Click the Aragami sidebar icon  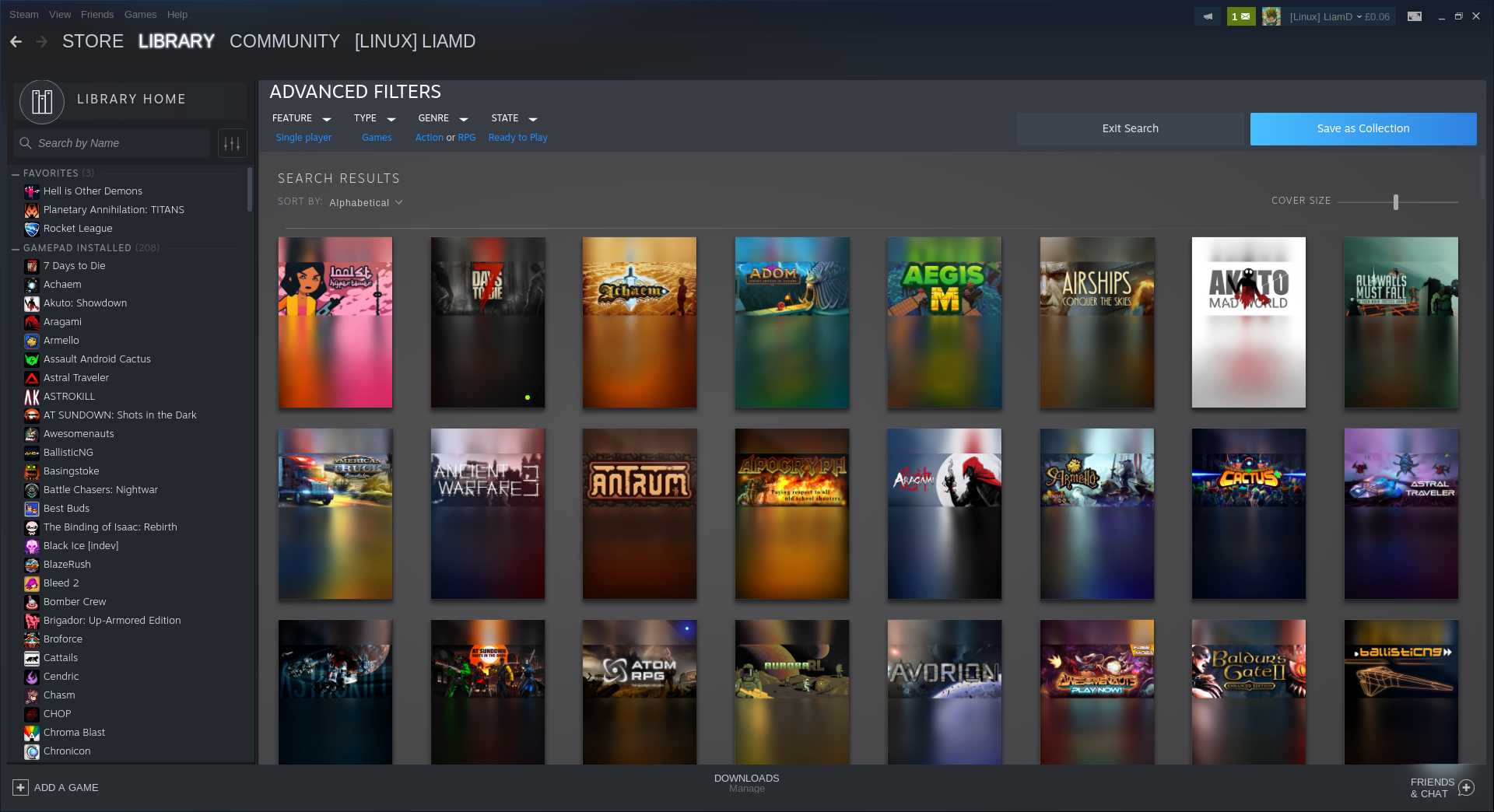[32, 322]
